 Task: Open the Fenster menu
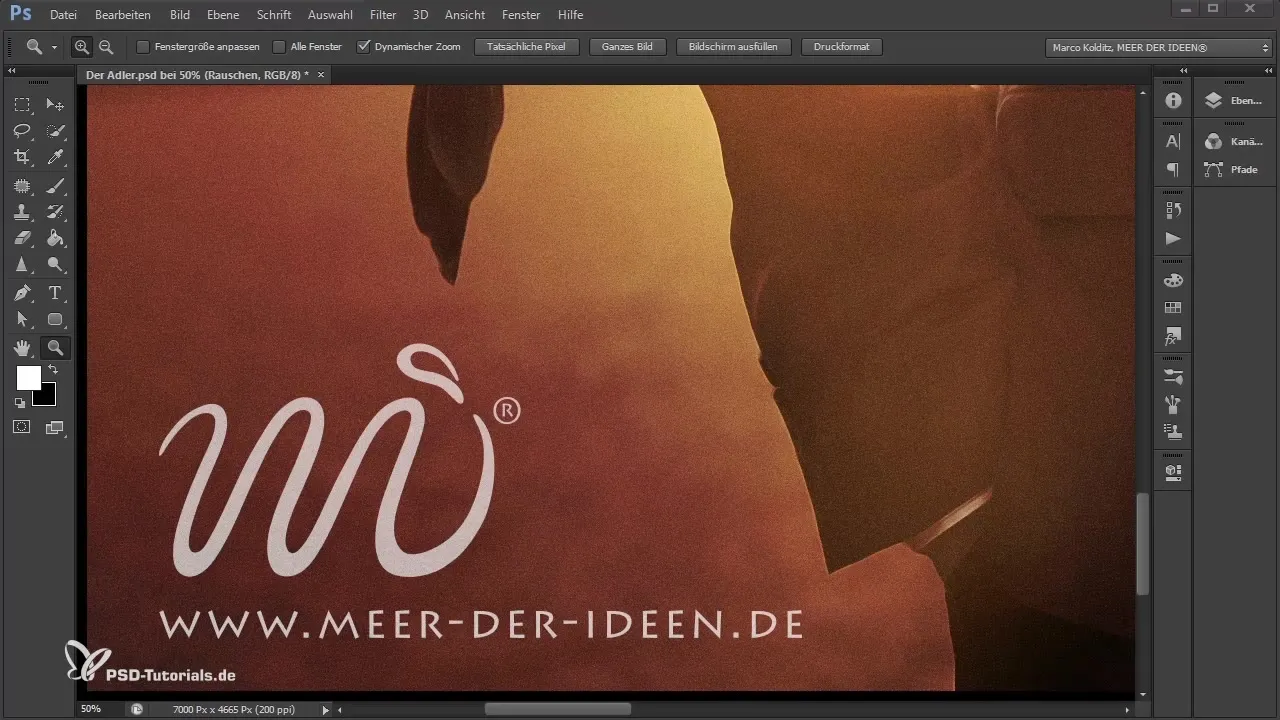click(521, 15)
